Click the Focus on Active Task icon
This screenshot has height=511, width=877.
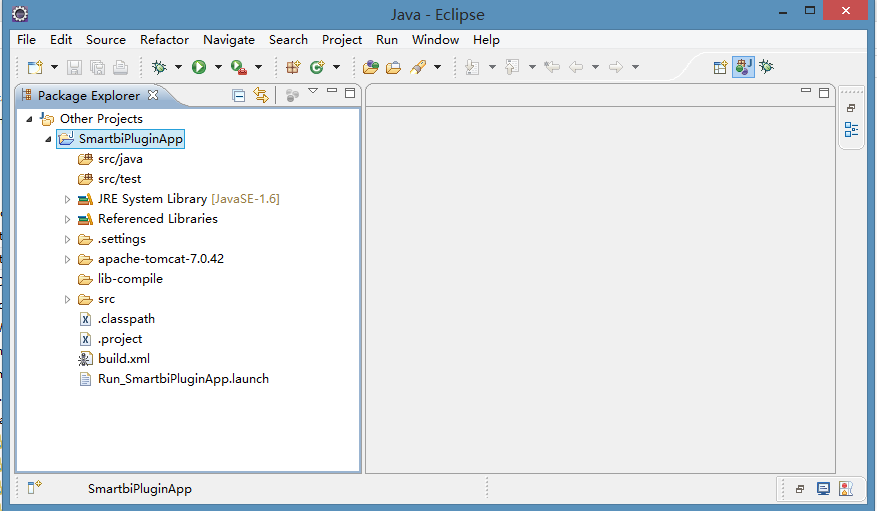(x=292, y=96)
